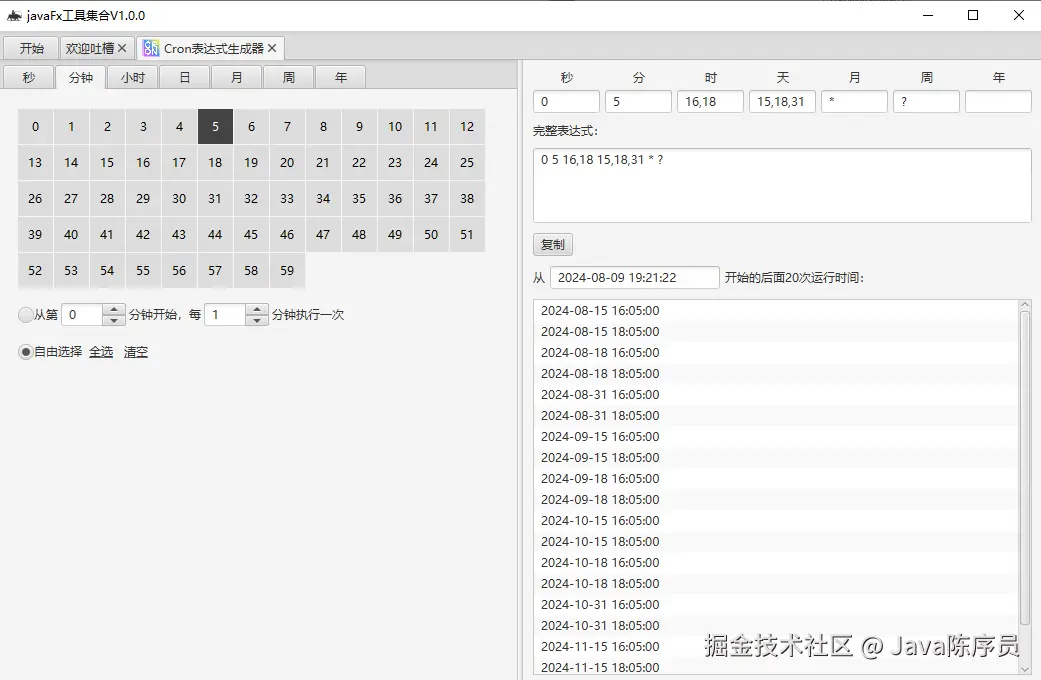Click the run times scrollbar down arrow
This screenshot has height=680, width=1041.
pos(1025,669)
